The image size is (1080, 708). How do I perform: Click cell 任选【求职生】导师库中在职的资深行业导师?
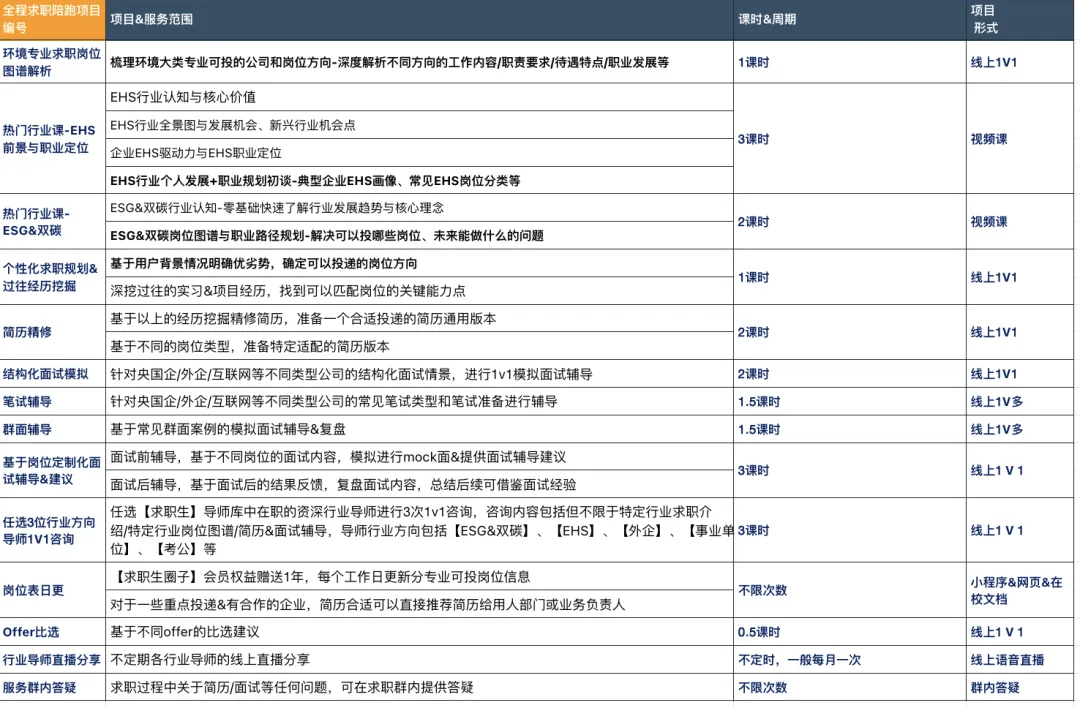(419, 530)
